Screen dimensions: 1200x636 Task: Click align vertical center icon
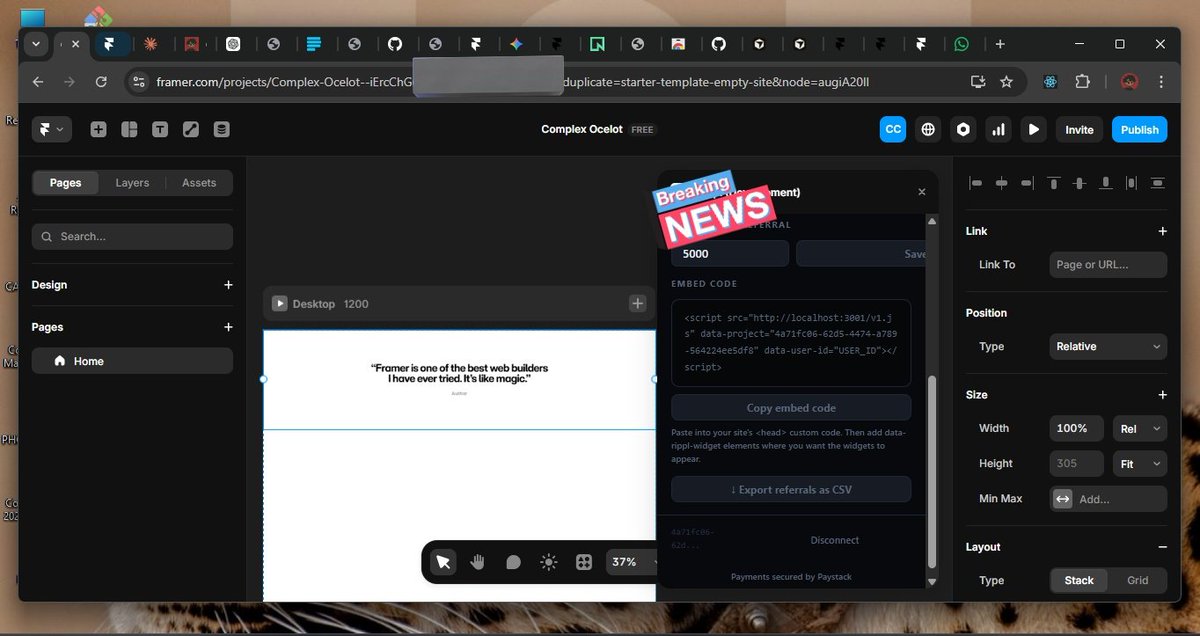click(x=1080, y=183)
